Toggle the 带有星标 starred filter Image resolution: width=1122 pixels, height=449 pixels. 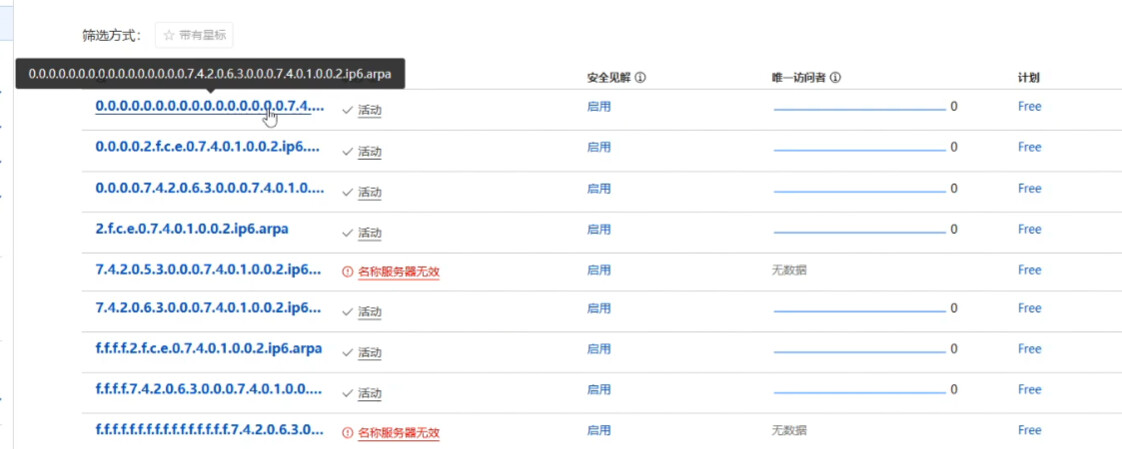[x=194, y=35]
